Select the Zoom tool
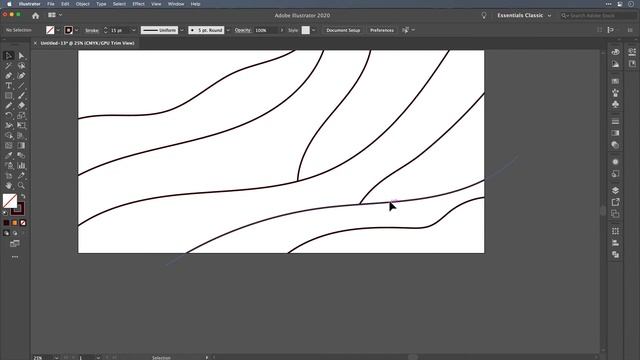The width and height of the screenshot is (640, 360). click(21, 185)
